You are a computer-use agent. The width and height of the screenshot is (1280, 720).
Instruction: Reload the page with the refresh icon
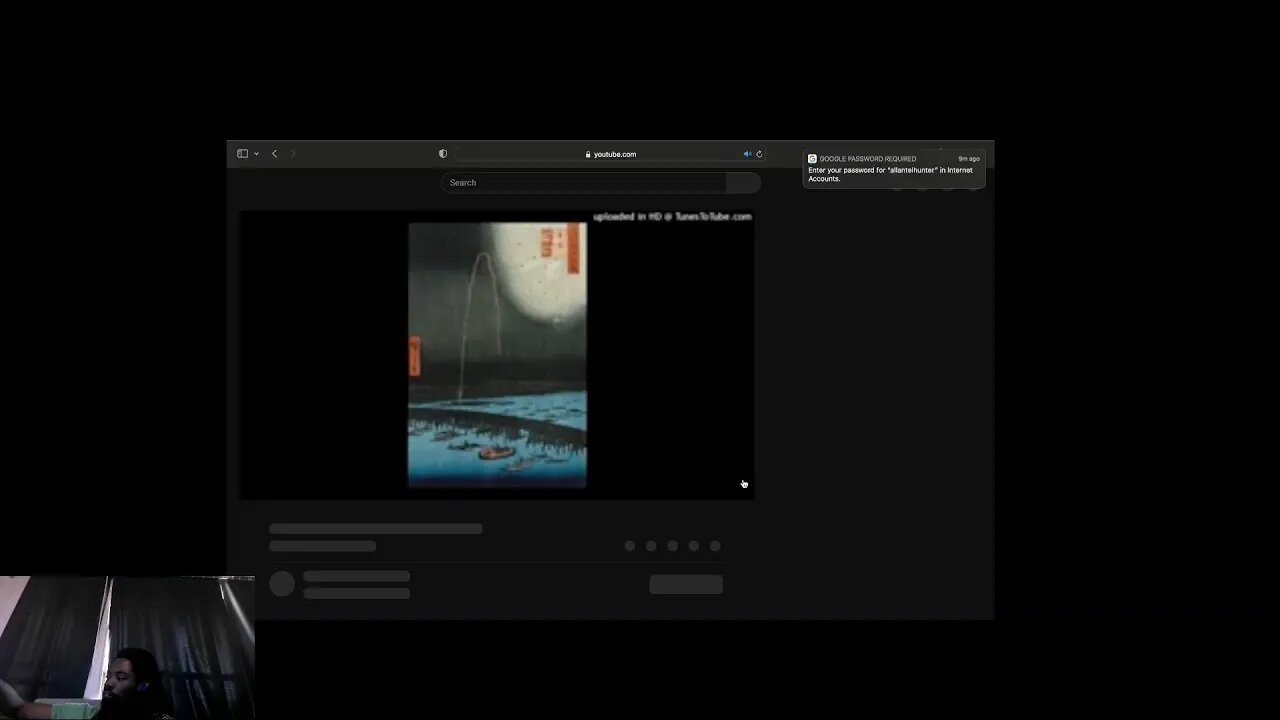point(759,154)
